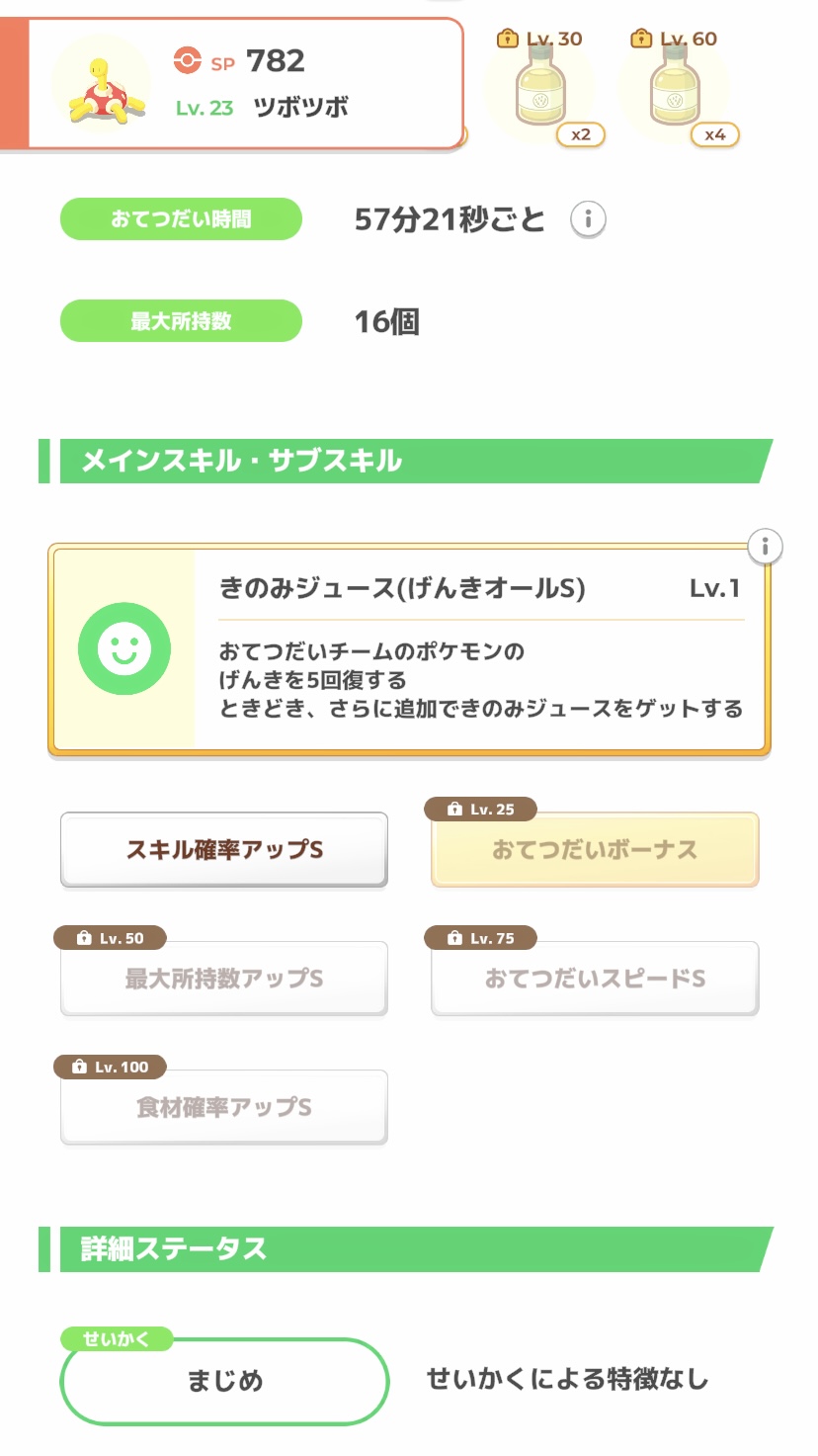Click the Poké Ball SP icon

187,61
